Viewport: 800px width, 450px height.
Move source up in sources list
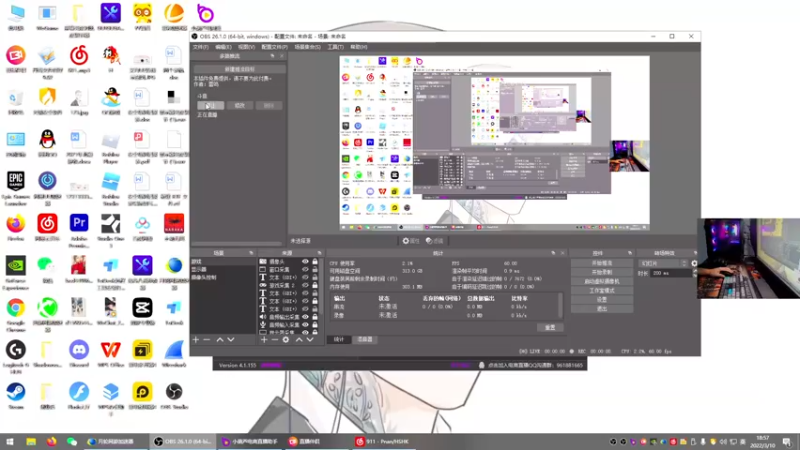[x=299, y=339]
